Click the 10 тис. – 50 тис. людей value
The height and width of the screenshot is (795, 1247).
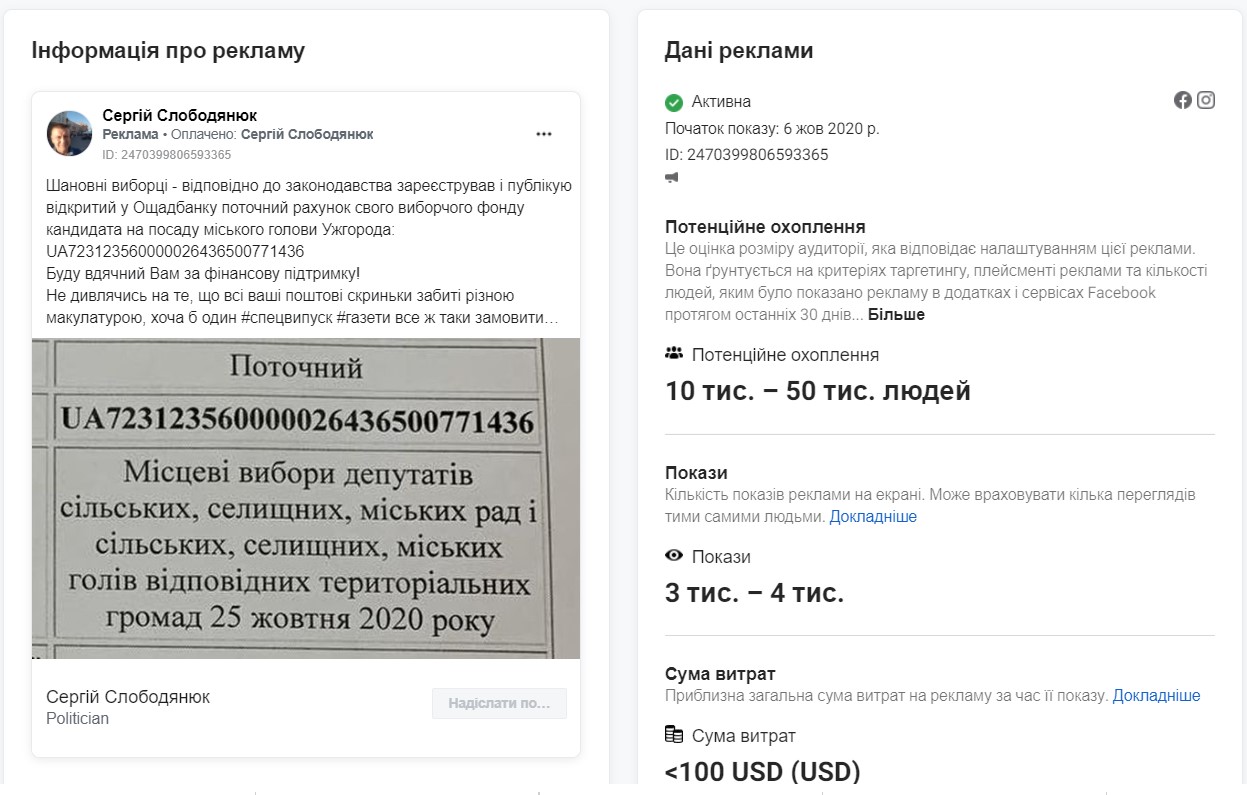click(818, 390)
